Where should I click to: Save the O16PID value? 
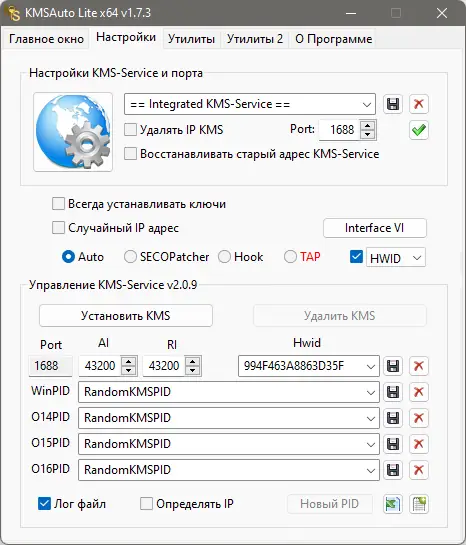[x=393, y=470]
